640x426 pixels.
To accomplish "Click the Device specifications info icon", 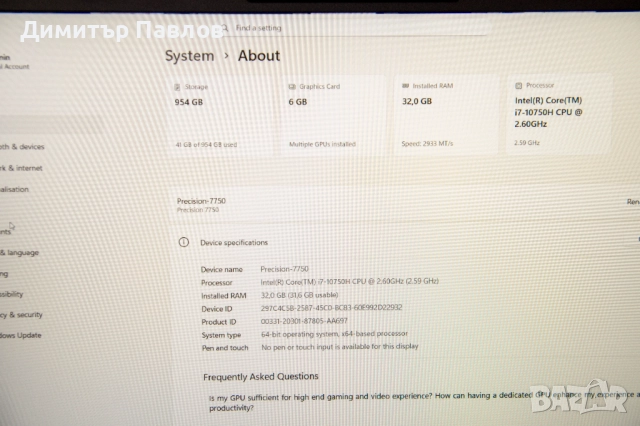I will pos(184,242).
